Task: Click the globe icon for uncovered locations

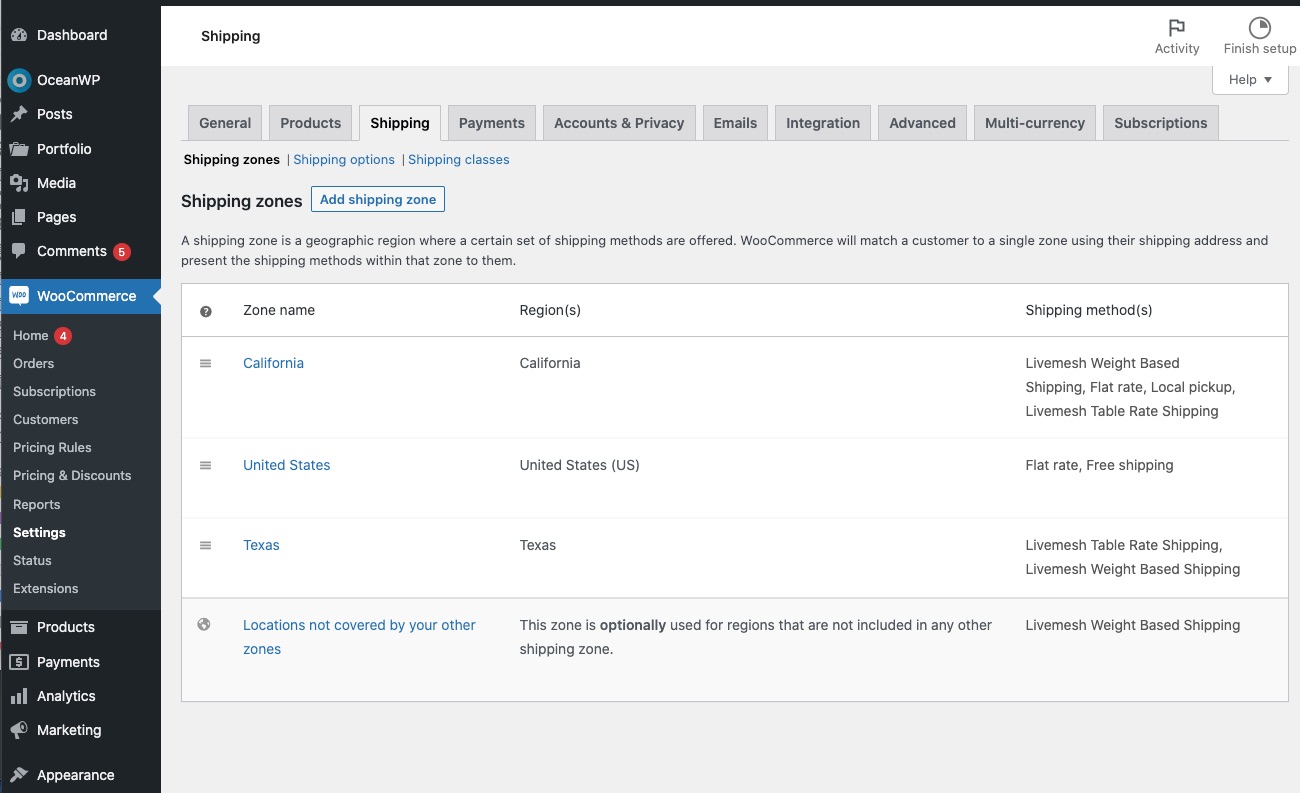Action: 204,625
